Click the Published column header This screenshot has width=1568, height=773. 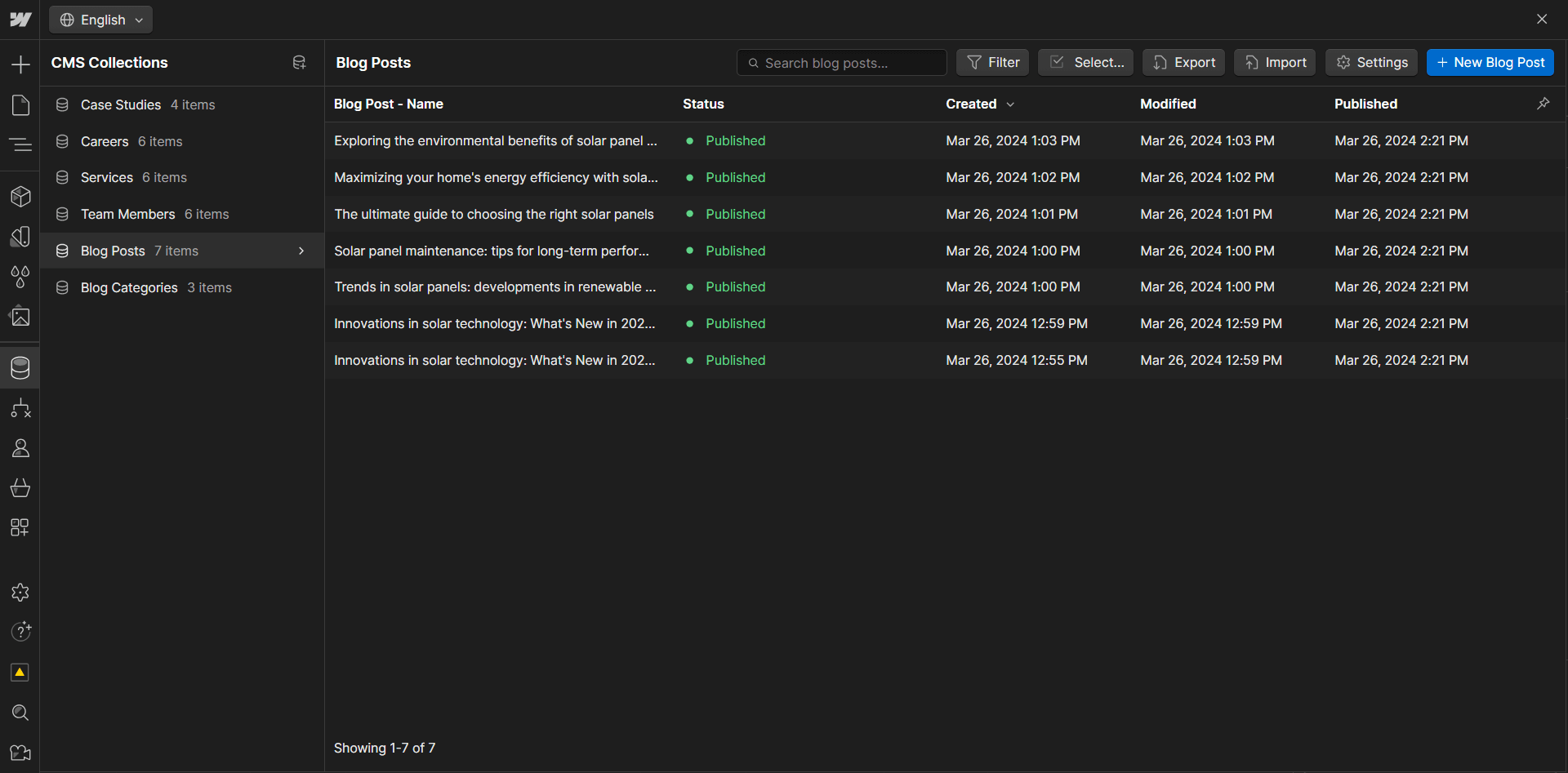1365,104
